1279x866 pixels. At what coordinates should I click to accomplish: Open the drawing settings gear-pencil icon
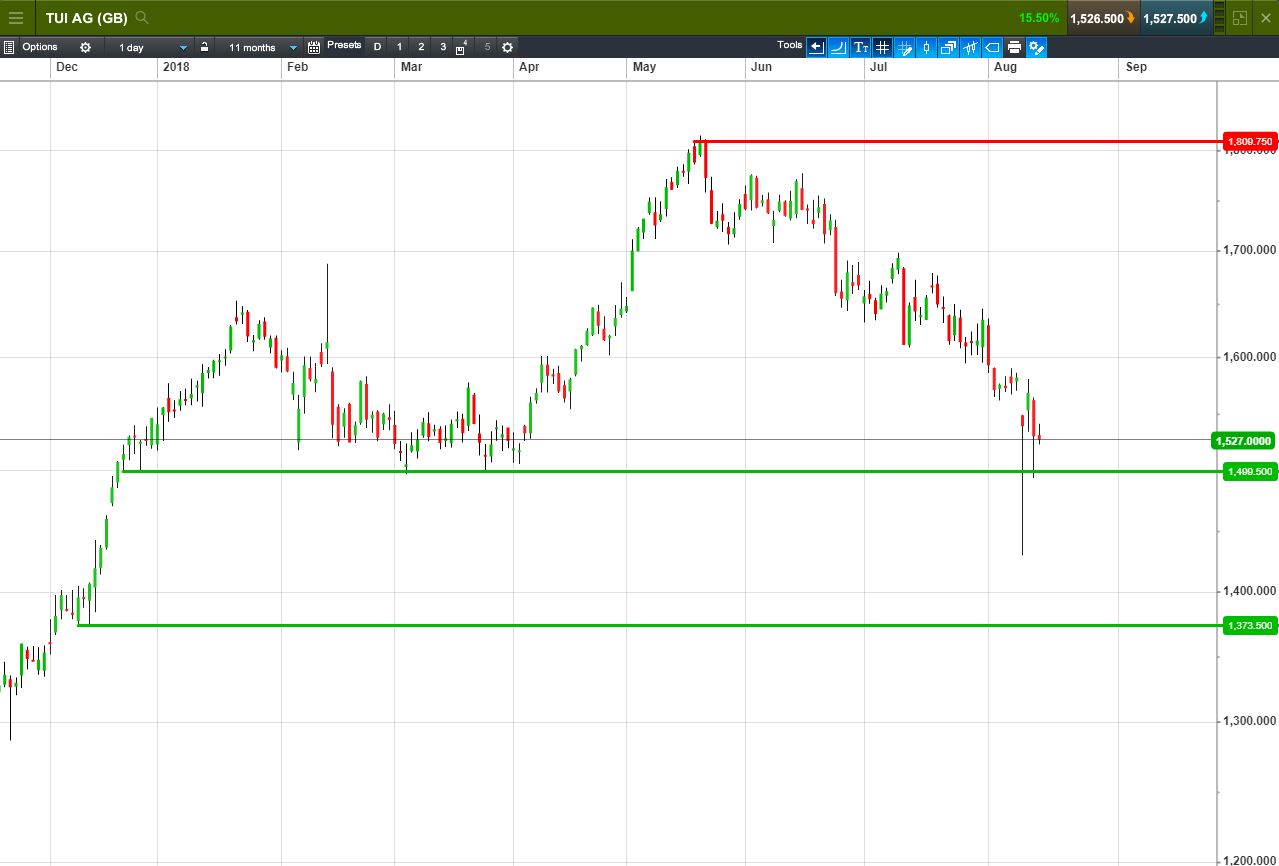[1036, 47]
